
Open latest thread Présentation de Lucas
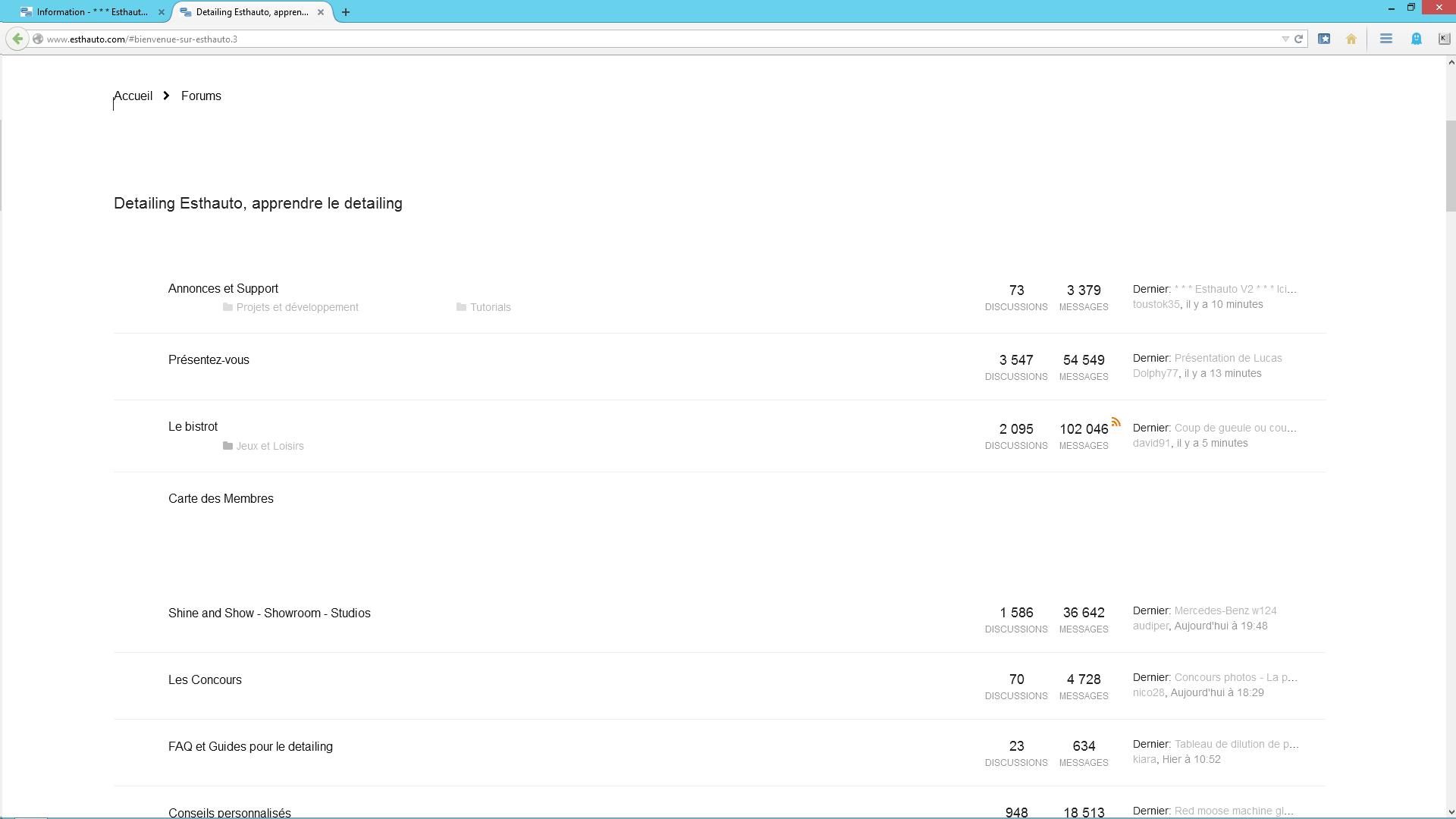click(1228, 358)
